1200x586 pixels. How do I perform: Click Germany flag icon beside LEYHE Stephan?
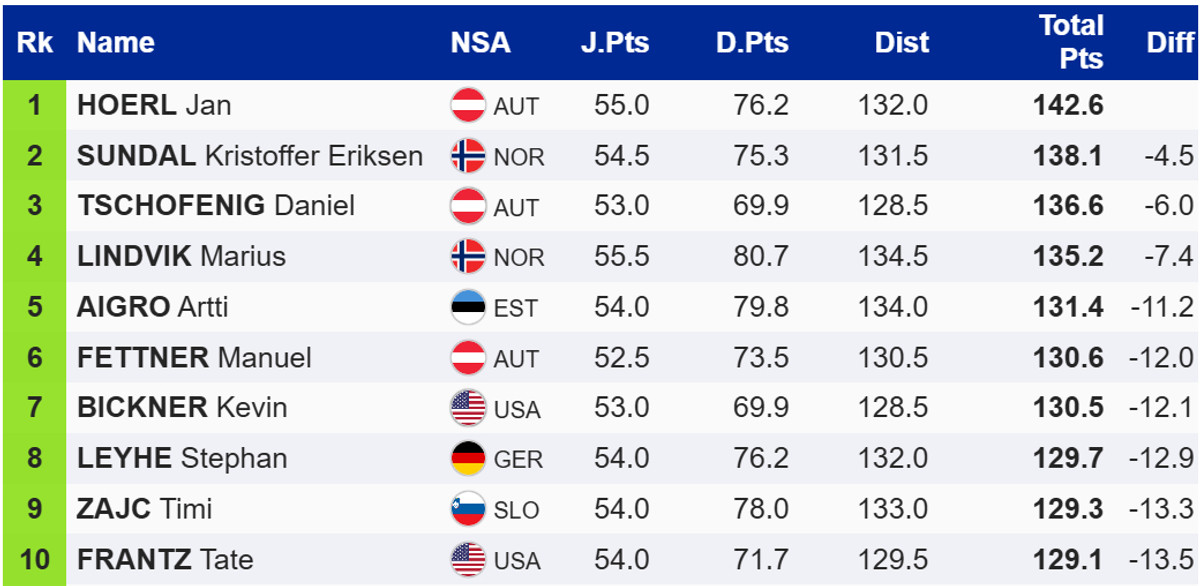(468, 458)
